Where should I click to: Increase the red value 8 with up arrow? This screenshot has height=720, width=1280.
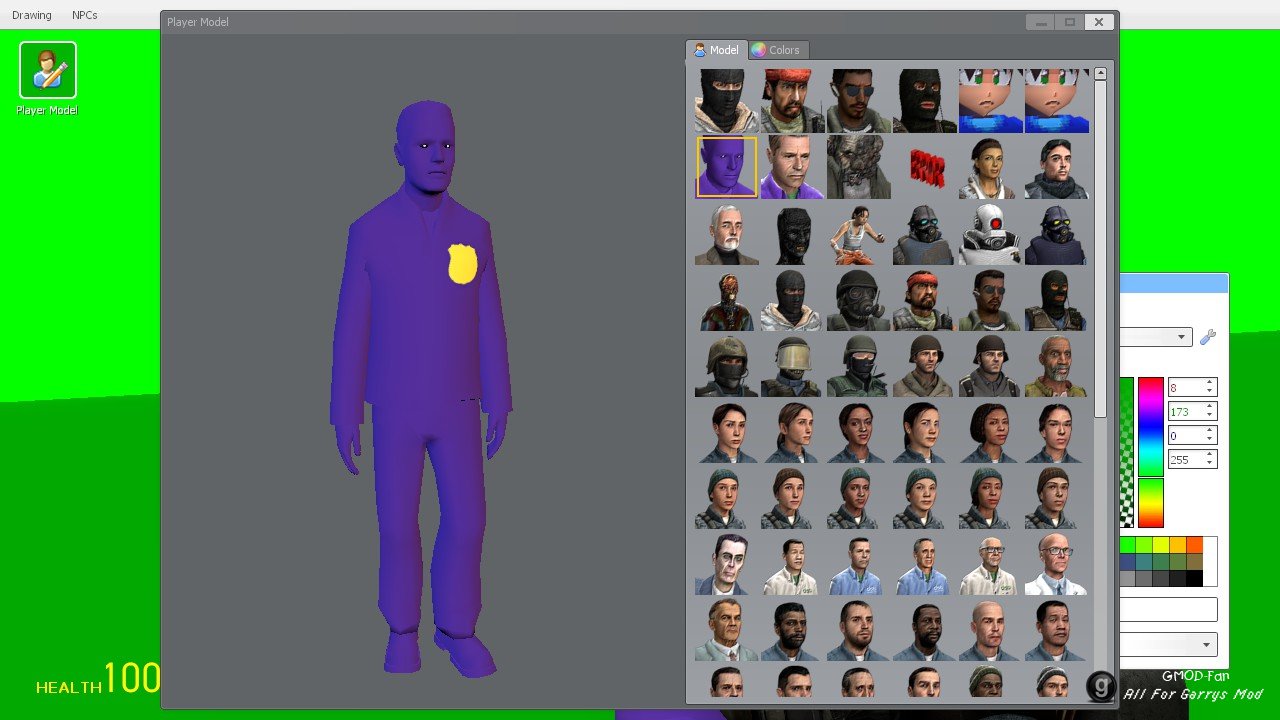pos(1210,383)
